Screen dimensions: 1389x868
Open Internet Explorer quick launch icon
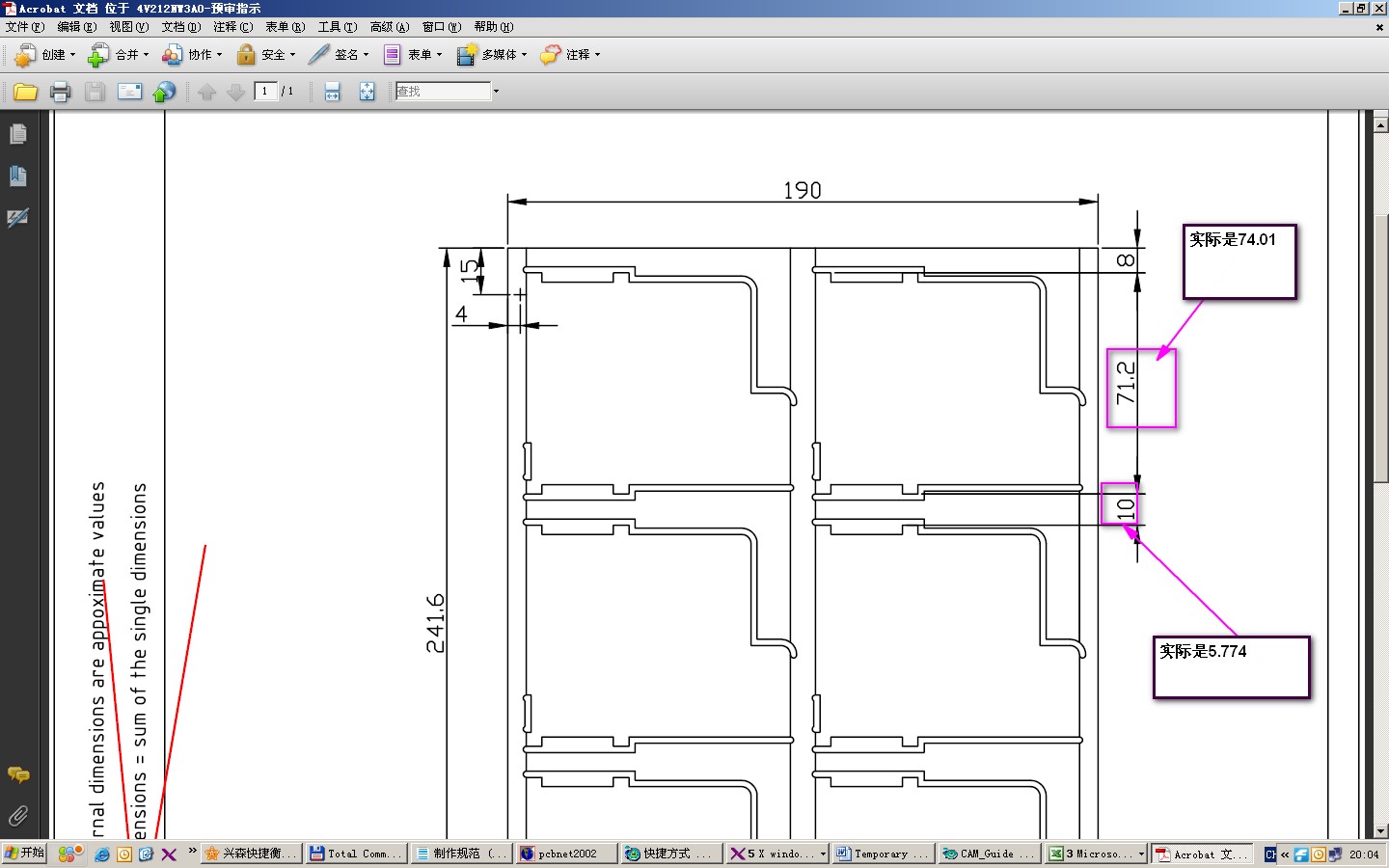point(102,854)
